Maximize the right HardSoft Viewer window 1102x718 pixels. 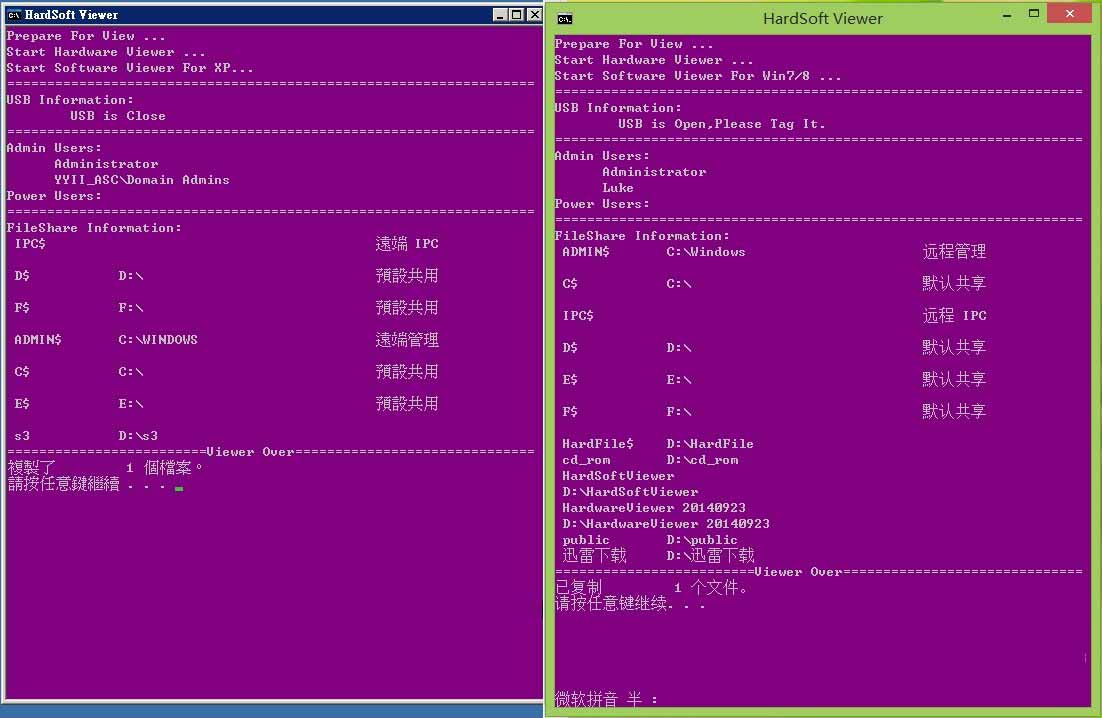click(1034, 14)
